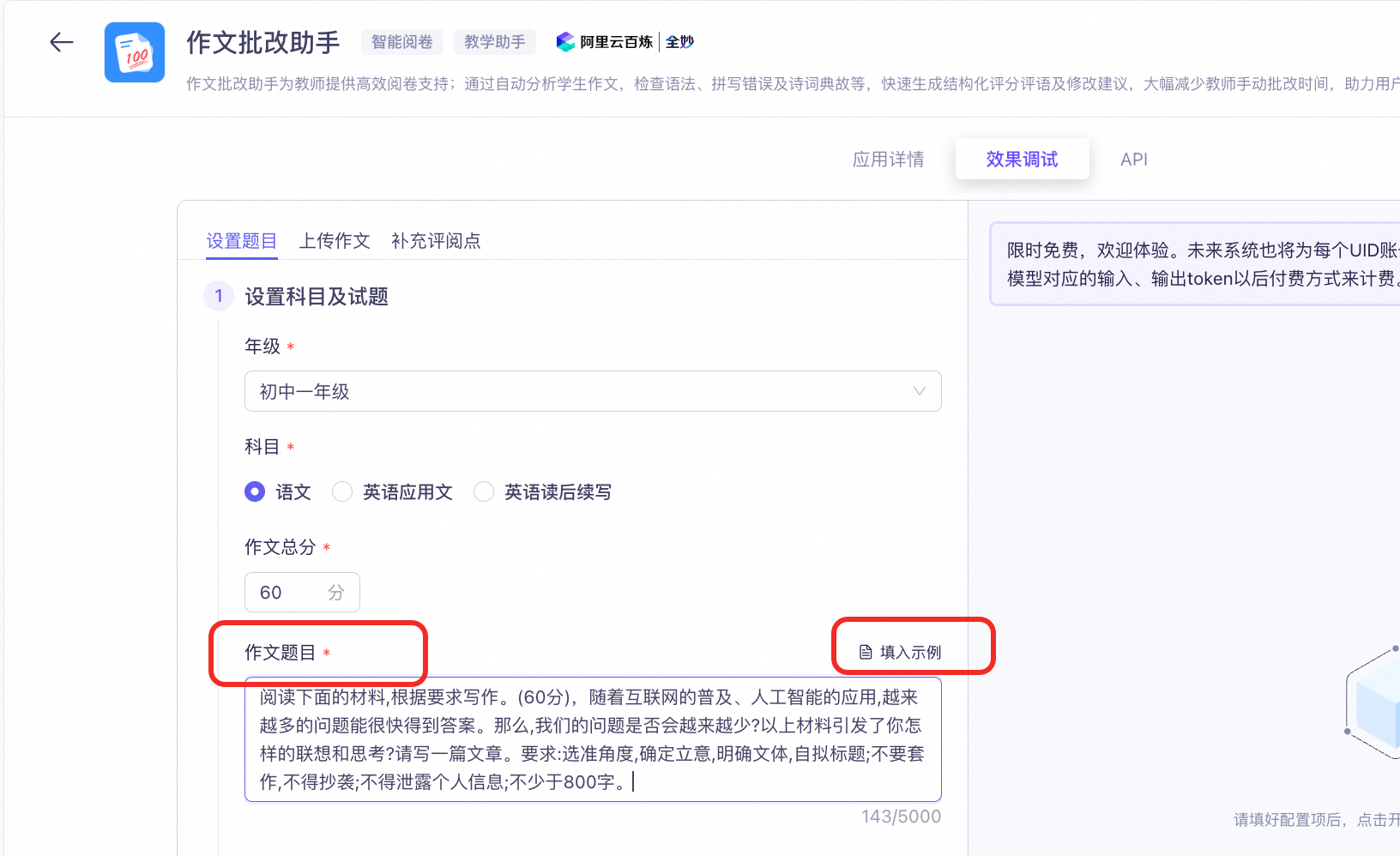
Task: Click the 阿里云百炼 logo
Action: pos(605,42)
